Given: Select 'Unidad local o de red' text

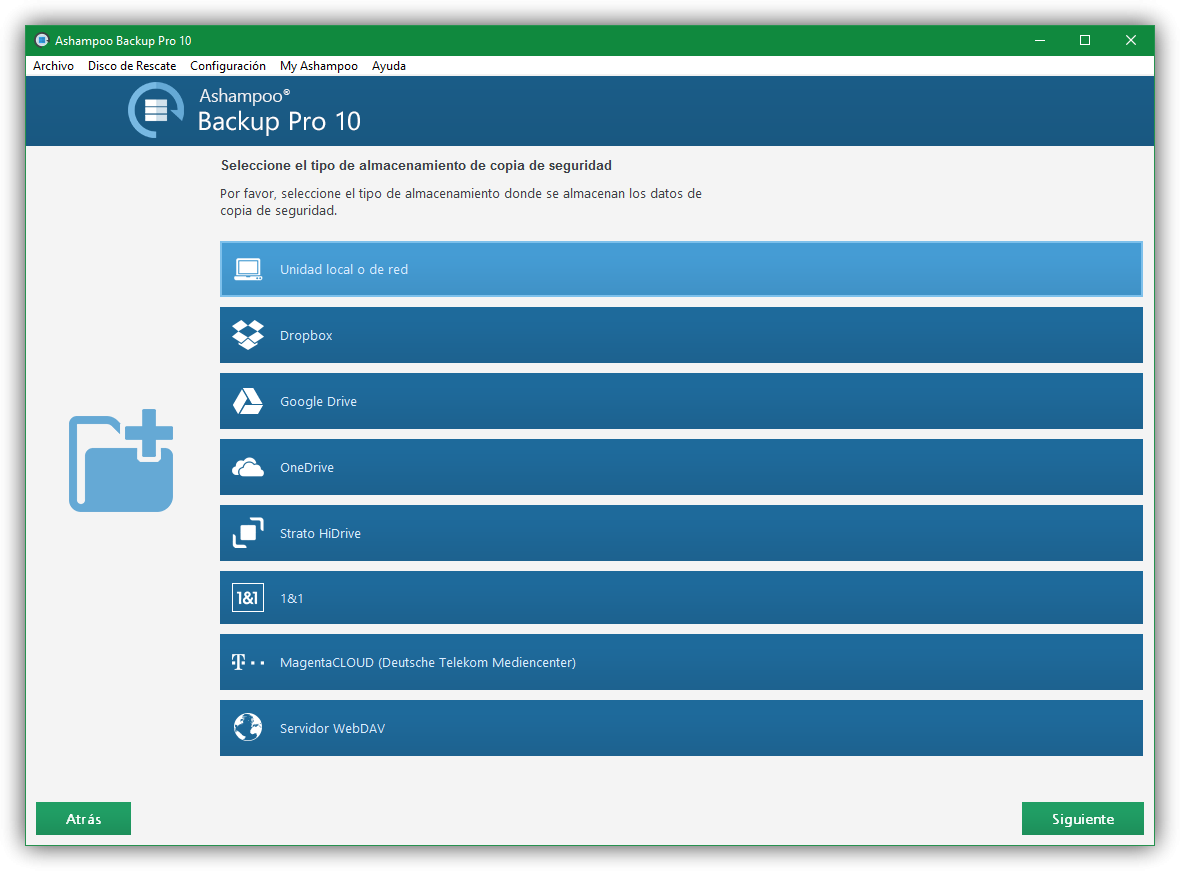Looking at the screenshot, I should [x=344, y=270].
